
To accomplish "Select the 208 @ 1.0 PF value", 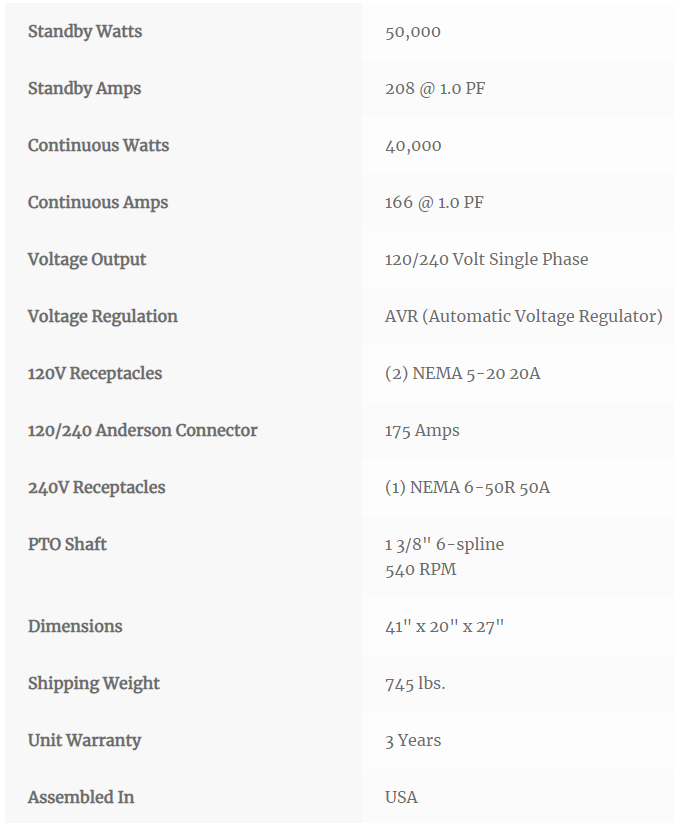I will [435, 89].
